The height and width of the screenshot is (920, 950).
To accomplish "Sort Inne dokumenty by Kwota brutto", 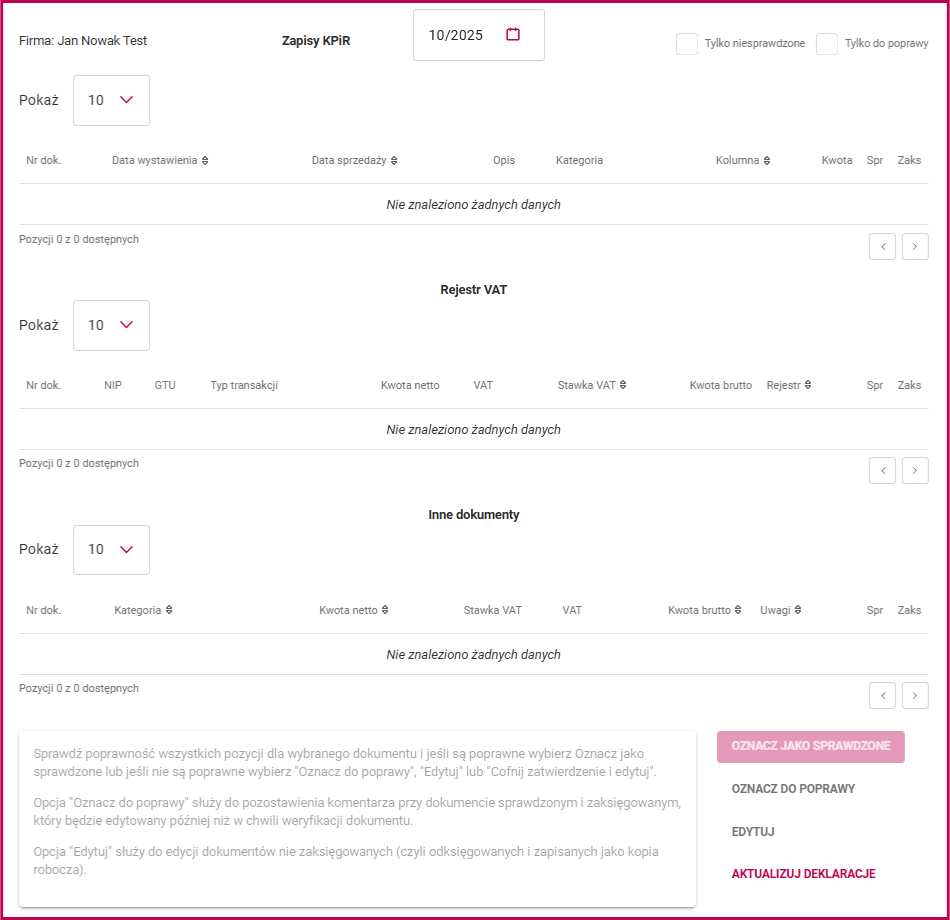I will click(x=705, y=610).
